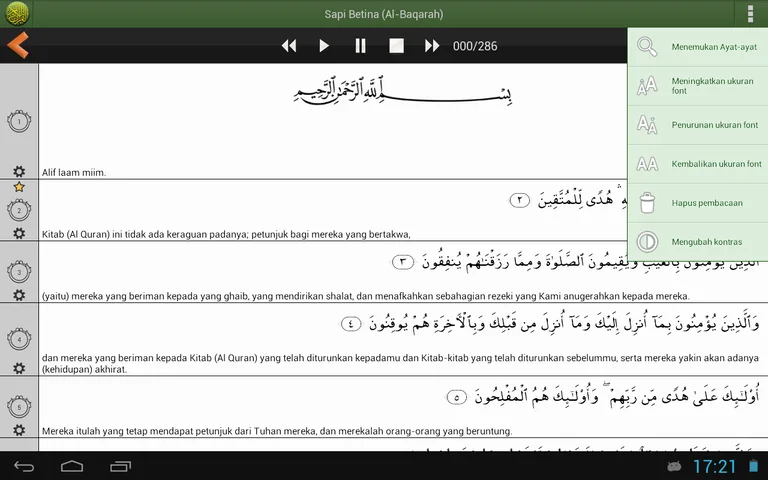
Task: Tap the battery status icon
Action: (x=754, y=466)
